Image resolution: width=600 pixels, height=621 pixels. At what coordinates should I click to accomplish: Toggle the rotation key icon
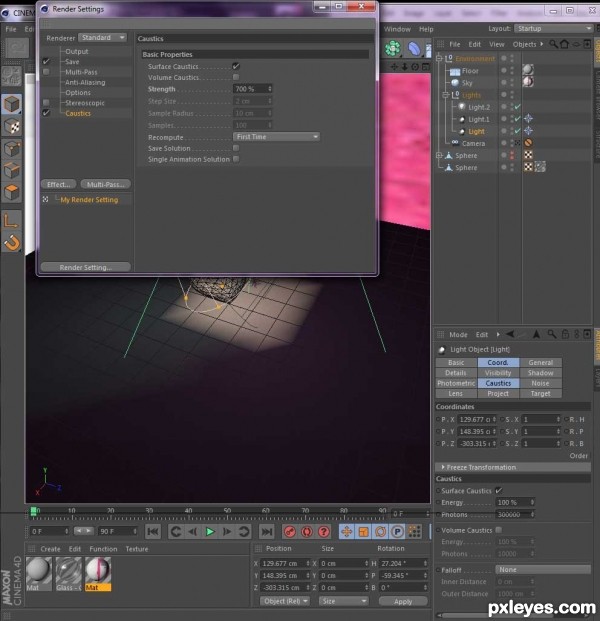point(380,531)
